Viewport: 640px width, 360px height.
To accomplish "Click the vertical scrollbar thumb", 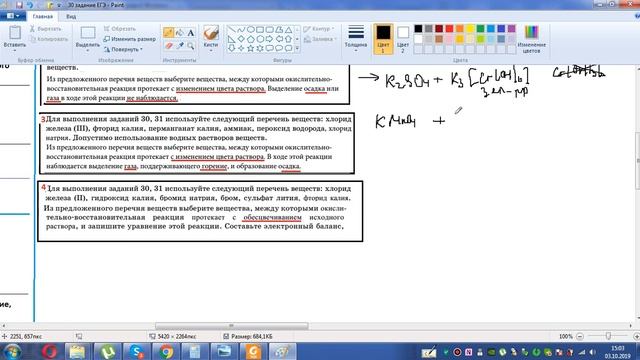I will [x=638, y=161].
